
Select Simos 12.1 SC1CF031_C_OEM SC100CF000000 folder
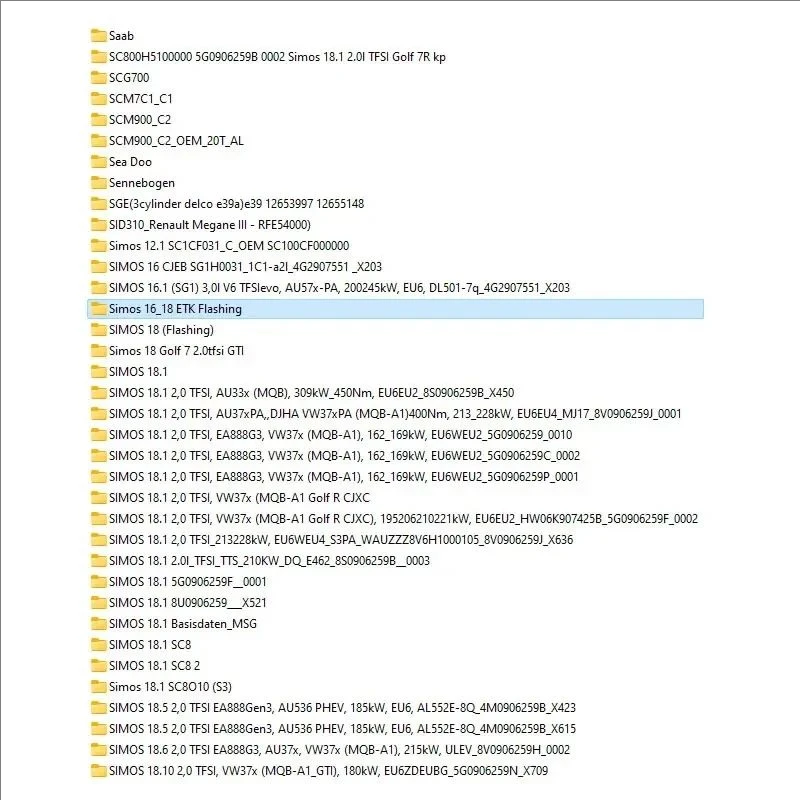click(x=229, y=245)
